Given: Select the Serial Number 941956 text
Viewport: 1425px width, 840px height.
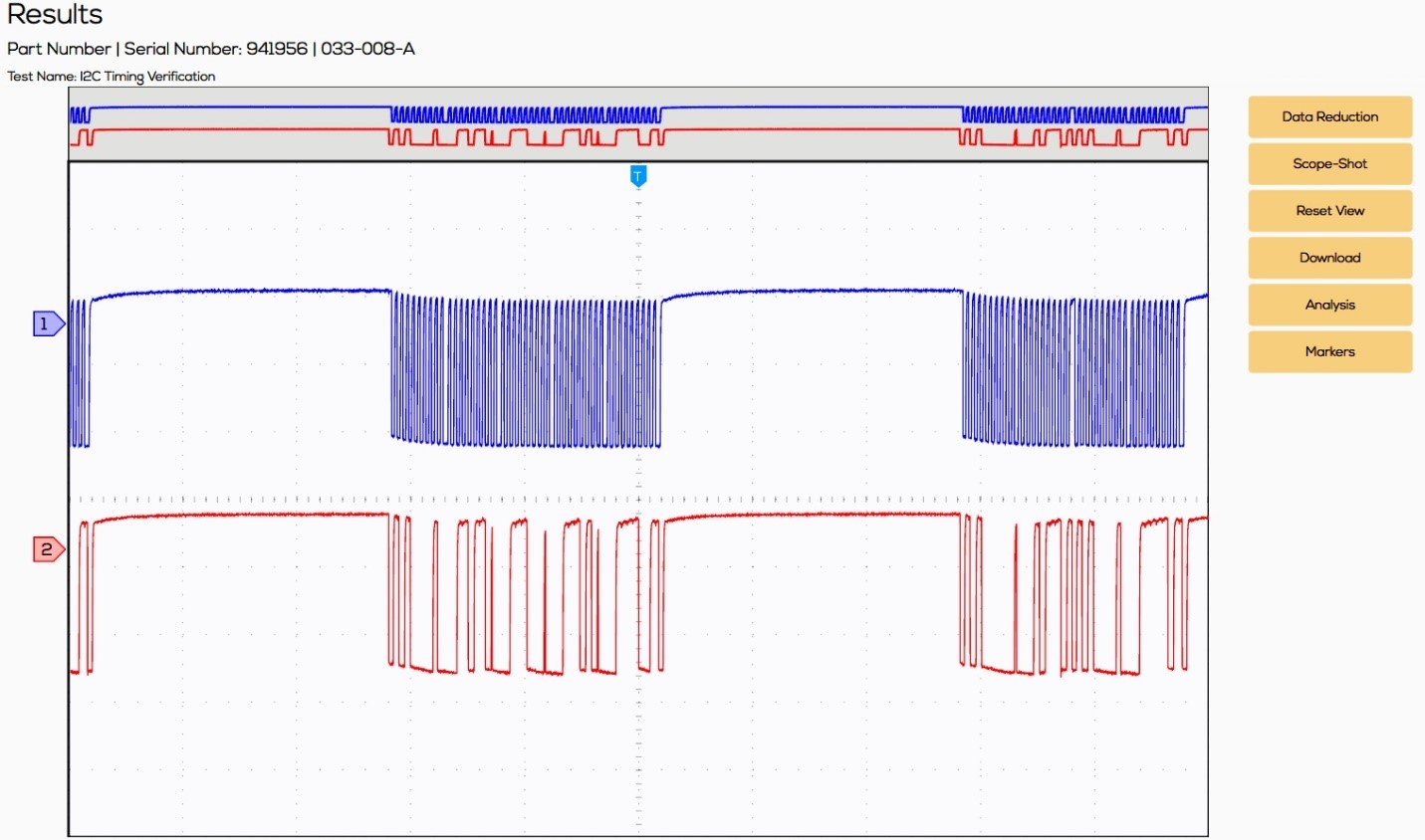Looking at the screenshot, I should point(215,49).
